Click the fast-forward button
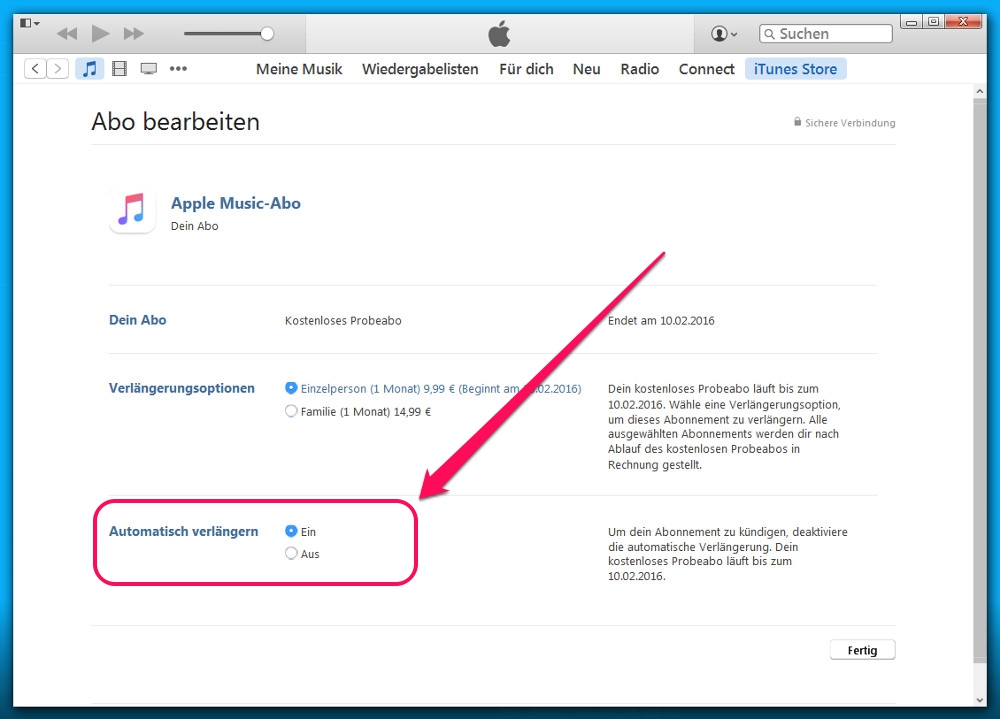This screenshot has width=1000, height=719. [133, 34]
